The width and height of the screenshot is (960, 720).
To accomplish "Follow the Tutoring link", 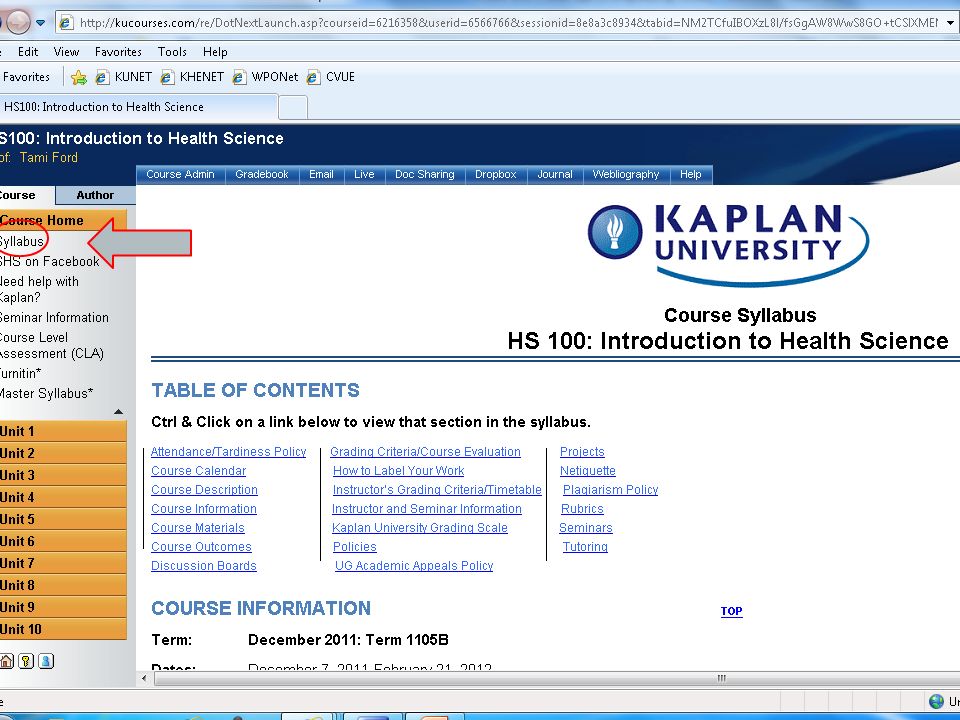I will (x=585, y=547).
